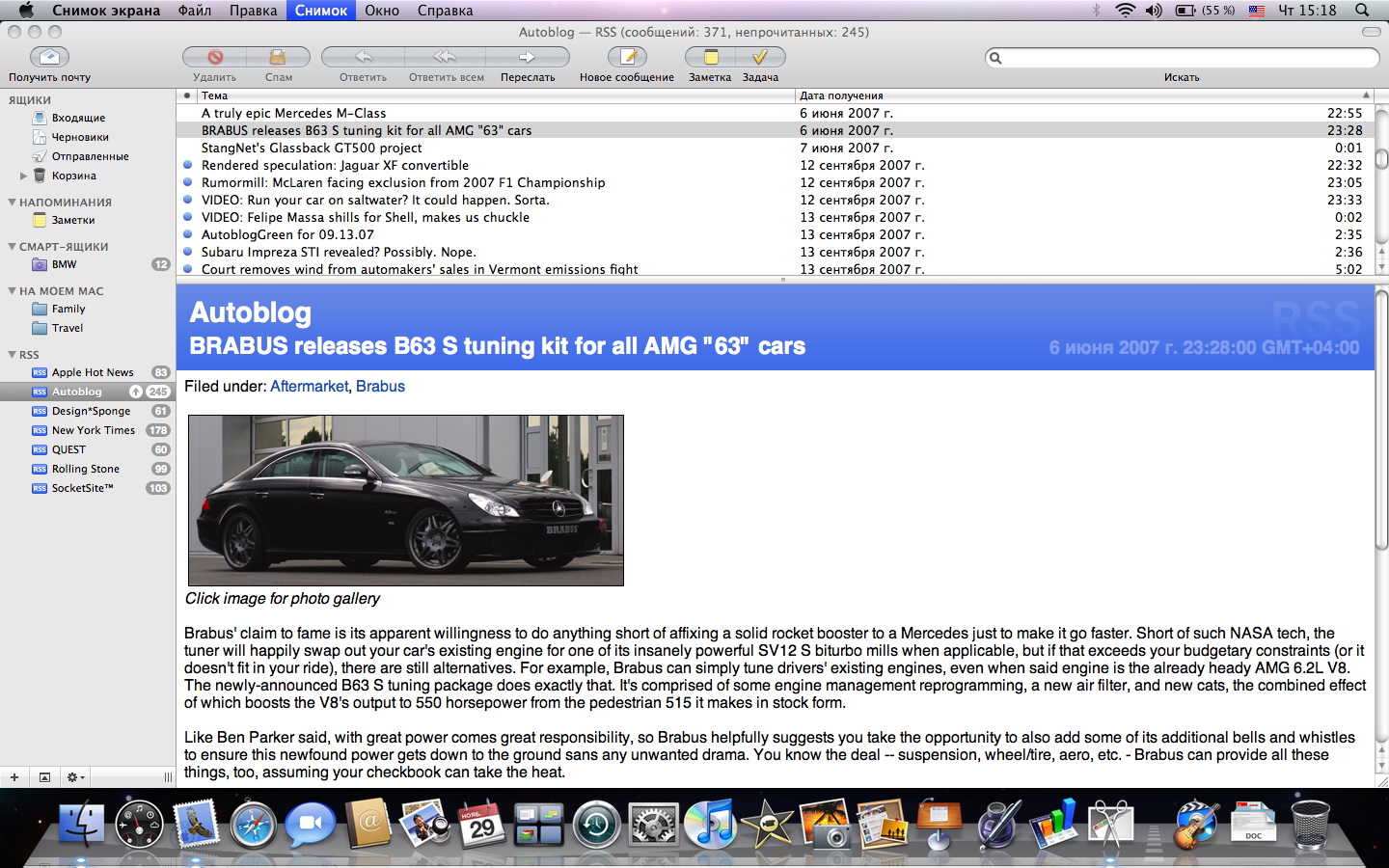Select the QUEST RSS feed
This screenshot has width=1389, height=868.
pyautogui.click(x=68, y=449)
